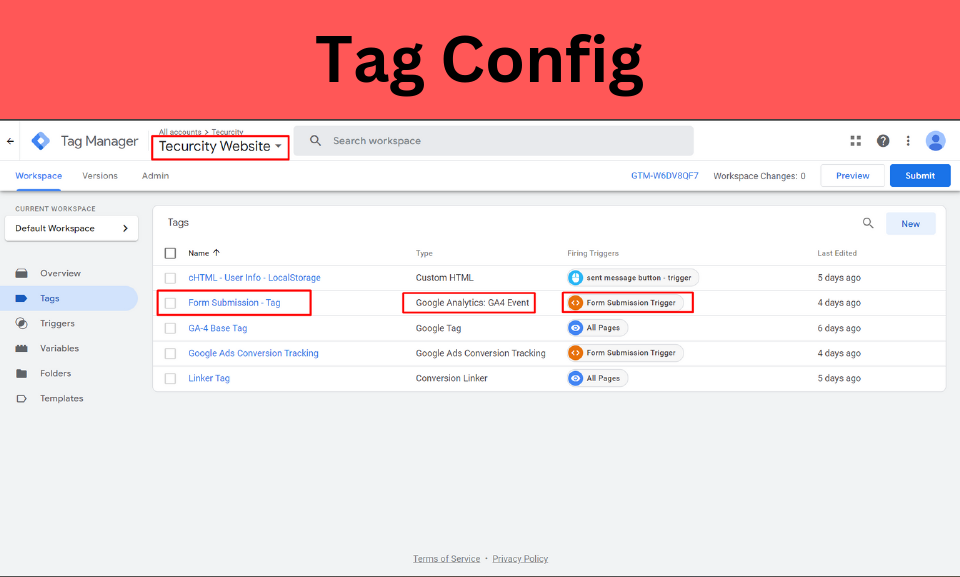
Task: Click the Custom HTML type cell
Action: [x=444, y=277]
